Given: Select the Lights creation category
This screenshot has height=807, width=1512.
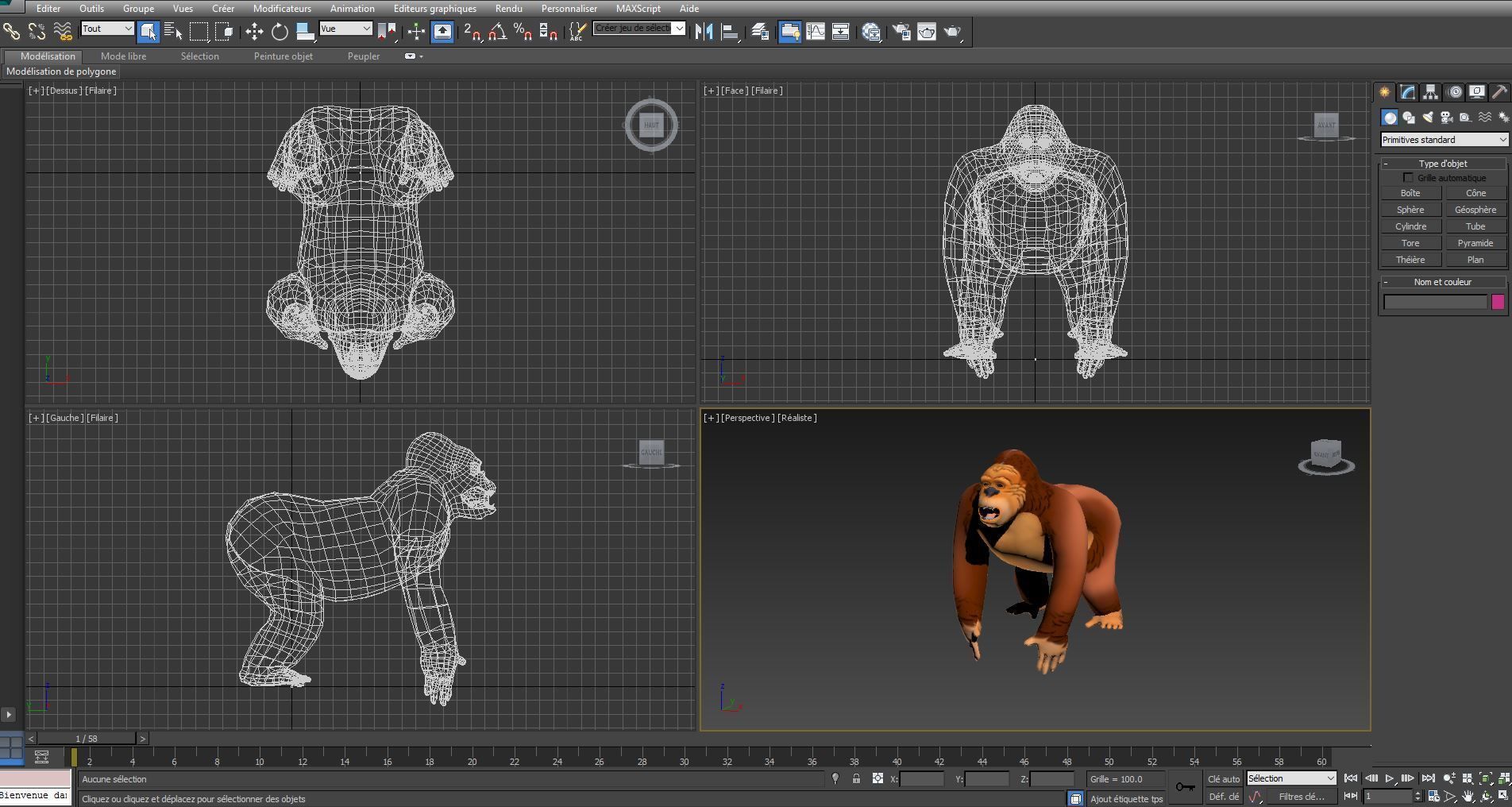Looking at the screenshot, I should [x=1427, y=118].
